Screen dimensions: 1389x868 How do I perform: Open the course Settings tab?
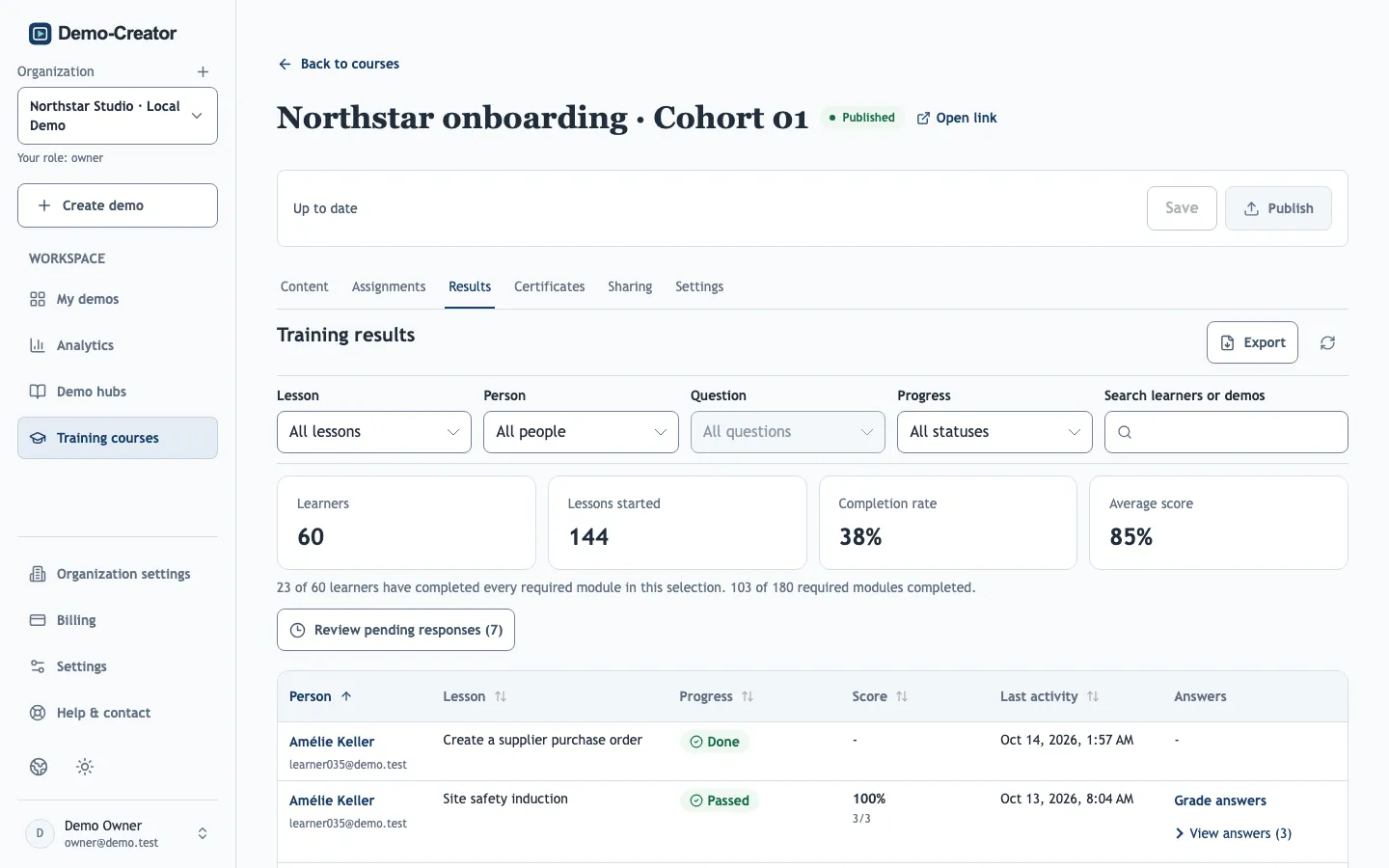pos(699,286)
